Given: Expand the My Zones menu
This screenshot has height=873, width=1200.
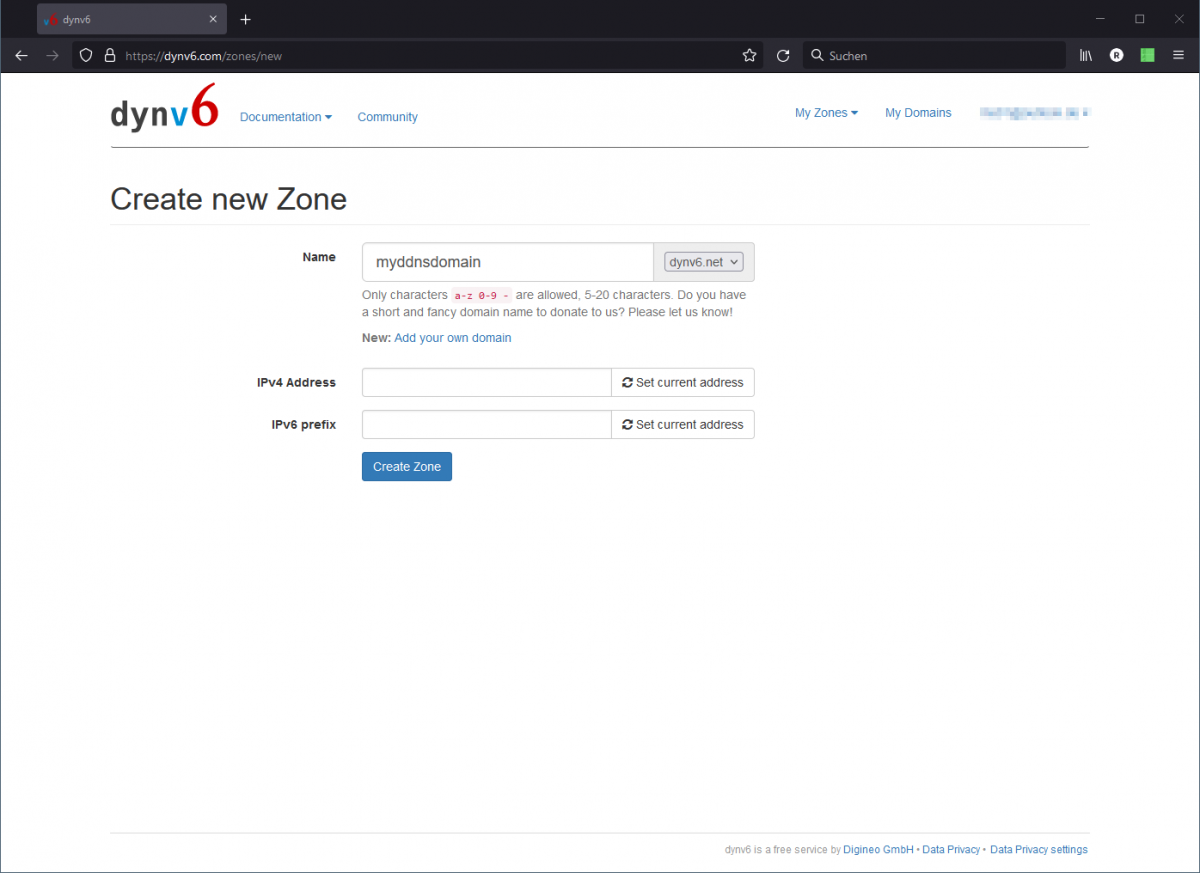Looking at the screenshot, I should coord(826,113).
